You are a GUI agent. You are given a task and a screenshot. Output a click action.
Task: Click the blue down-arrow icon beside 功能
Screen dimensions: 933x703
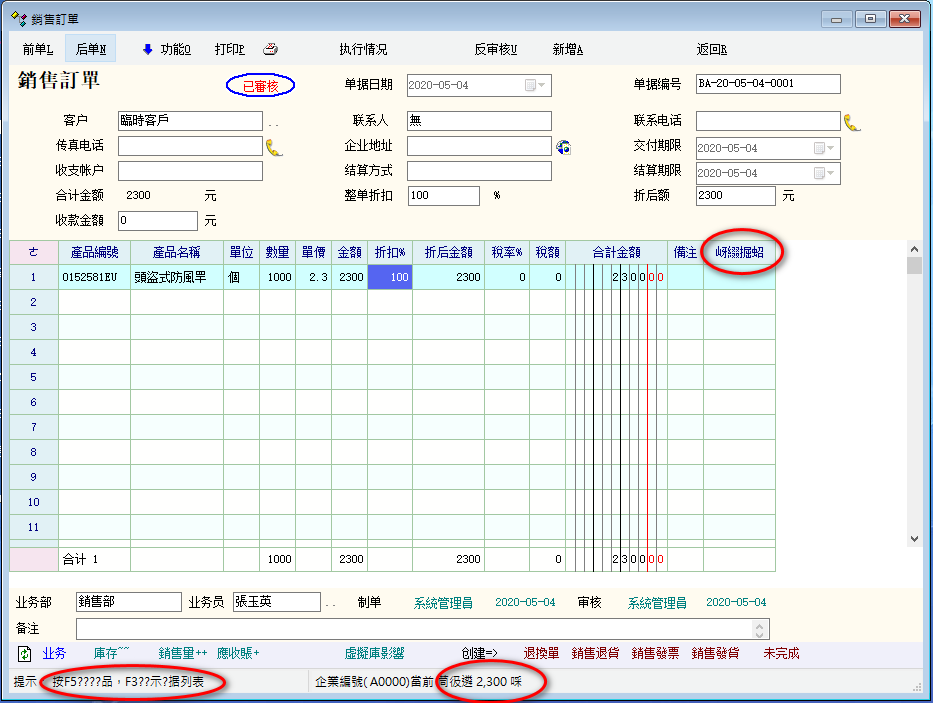coord(148,49)
